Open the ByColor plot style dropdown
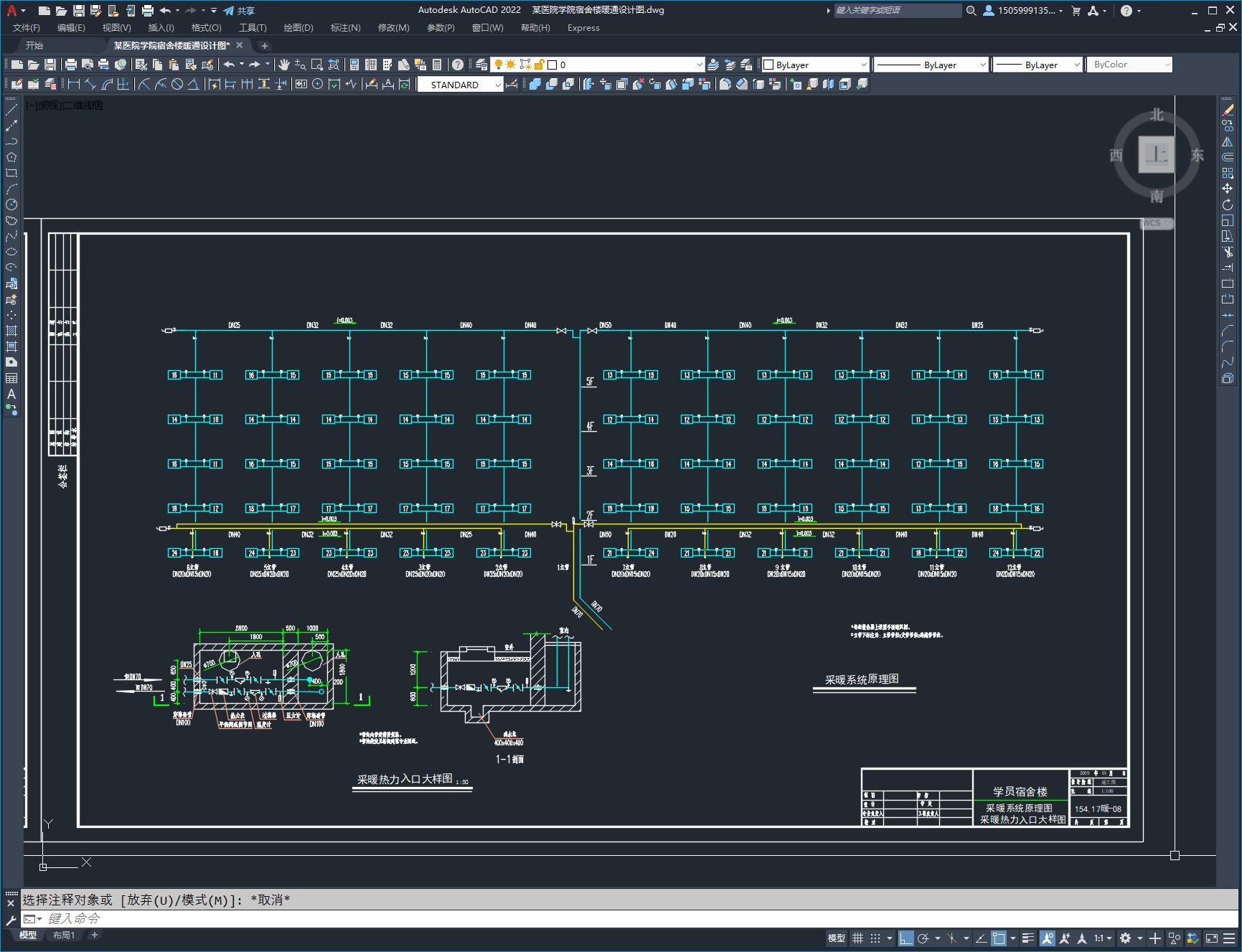This screenshot has height=952, width=1242. (x=1129, y=65)
